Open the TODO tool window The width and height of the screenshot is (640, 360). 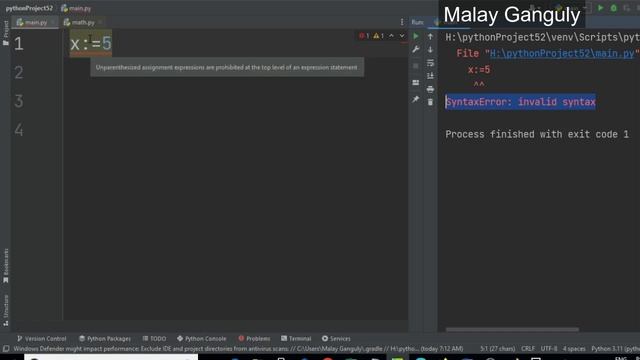pos(154,338)
